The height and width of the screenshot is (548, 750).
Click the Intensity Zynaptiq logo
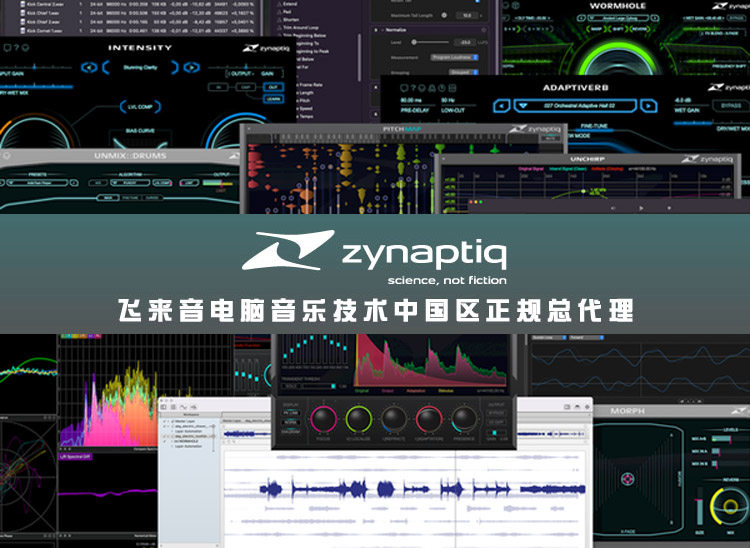tap(266, 48)
